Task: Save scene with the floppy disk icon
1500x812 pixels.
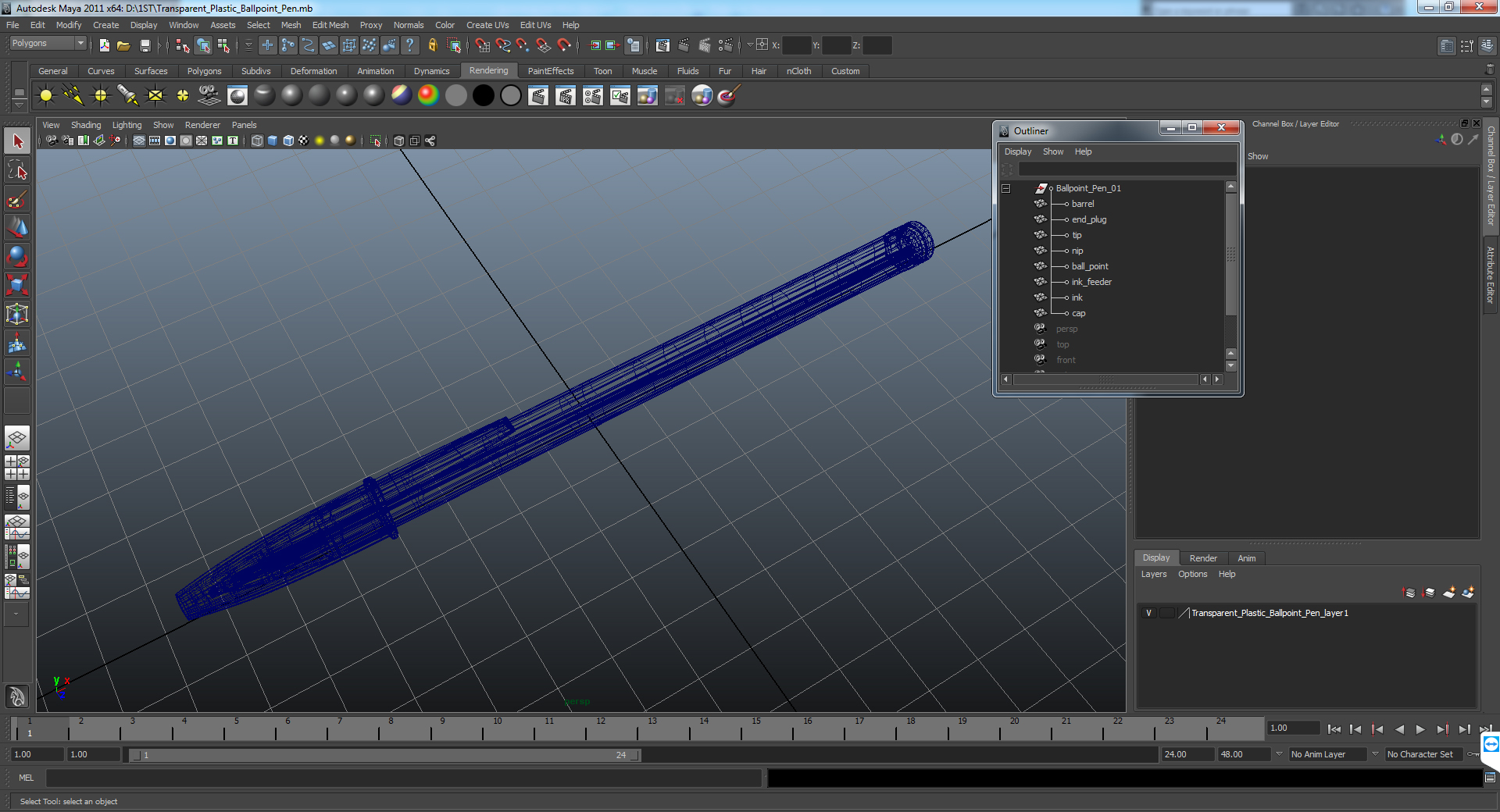Action: tap(145, 45)
